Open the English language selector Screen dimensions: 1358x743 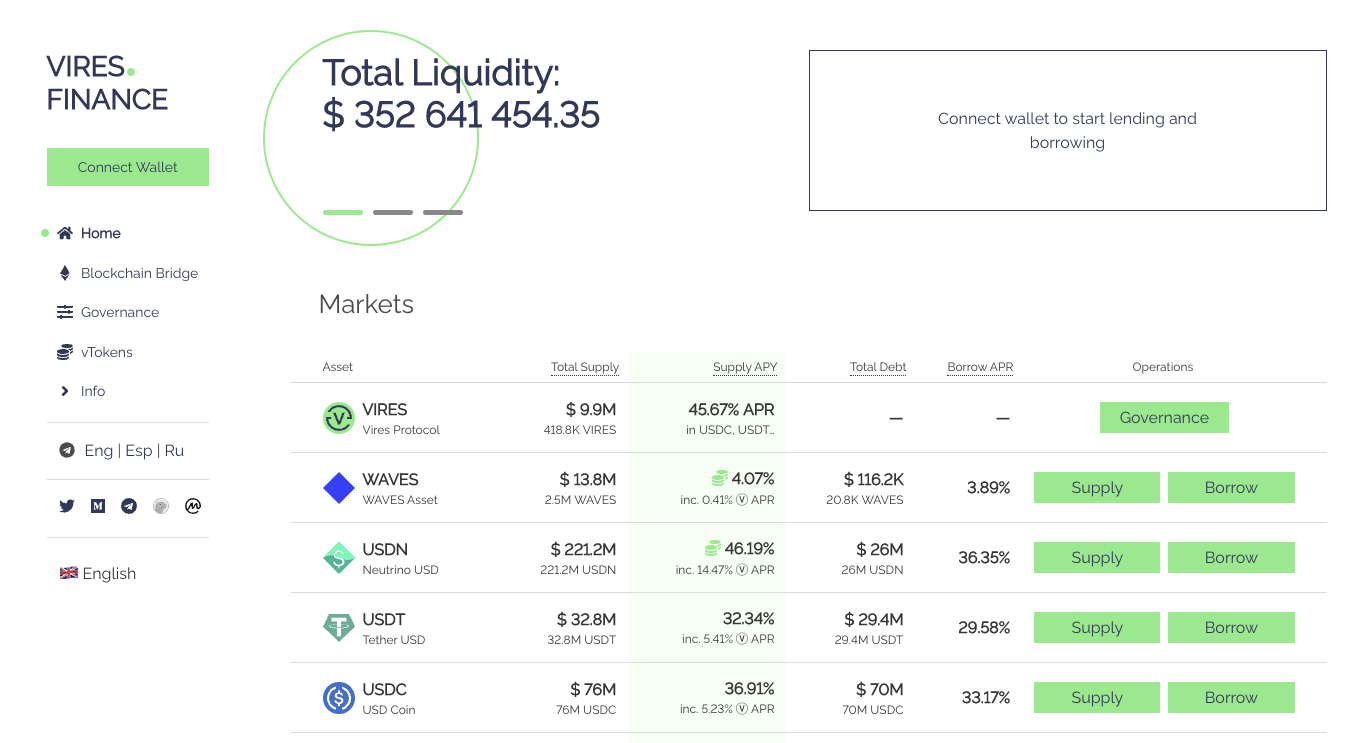pos(97,573)
